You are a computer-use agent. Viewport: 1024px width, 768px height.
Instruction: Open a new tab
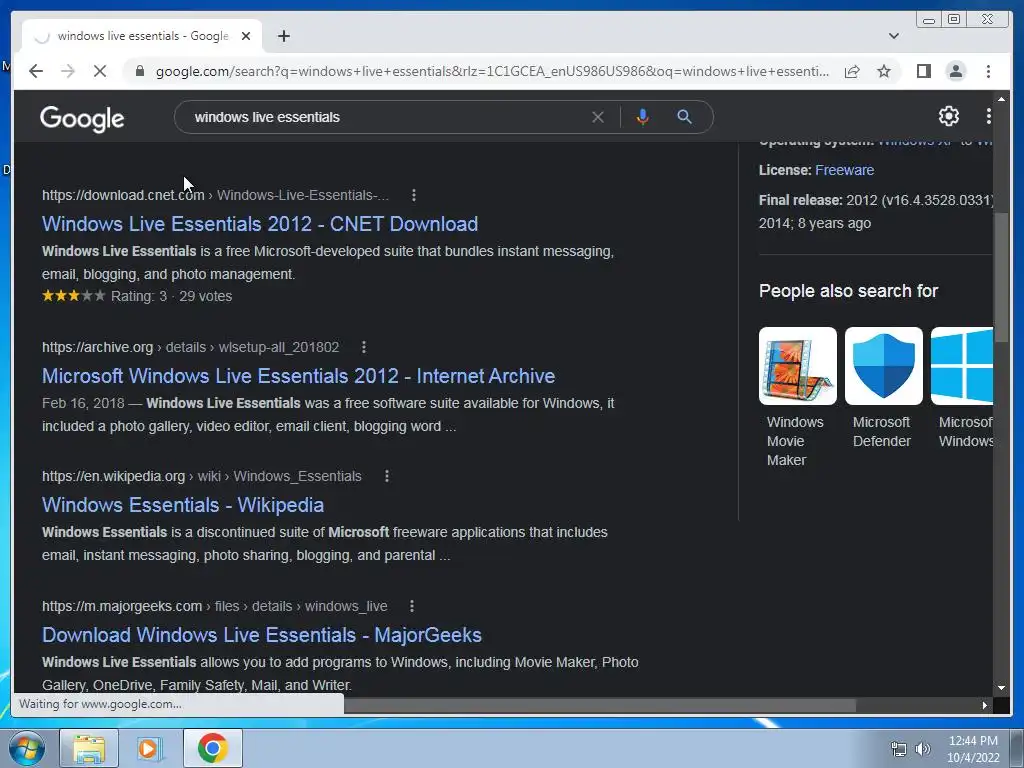click(x=283, y=36)
